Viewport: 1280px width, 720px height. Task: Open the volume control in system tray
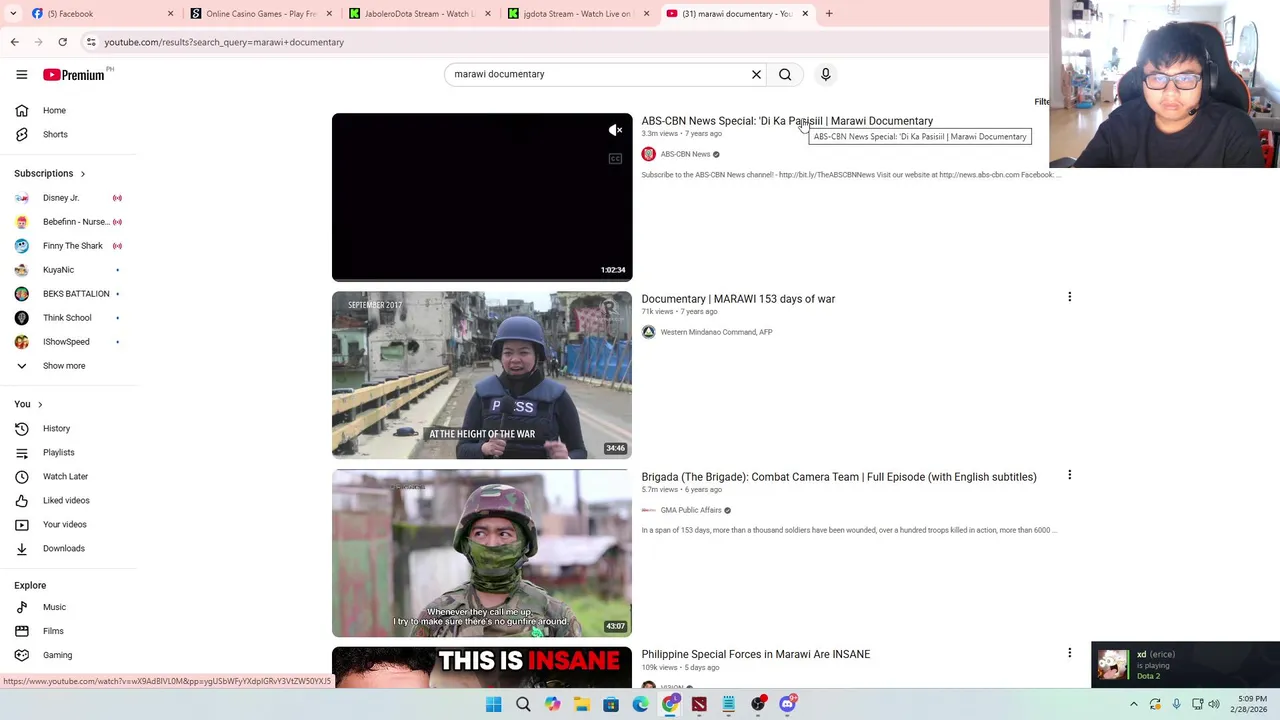pyautogui.click(x=1214, y=704)
